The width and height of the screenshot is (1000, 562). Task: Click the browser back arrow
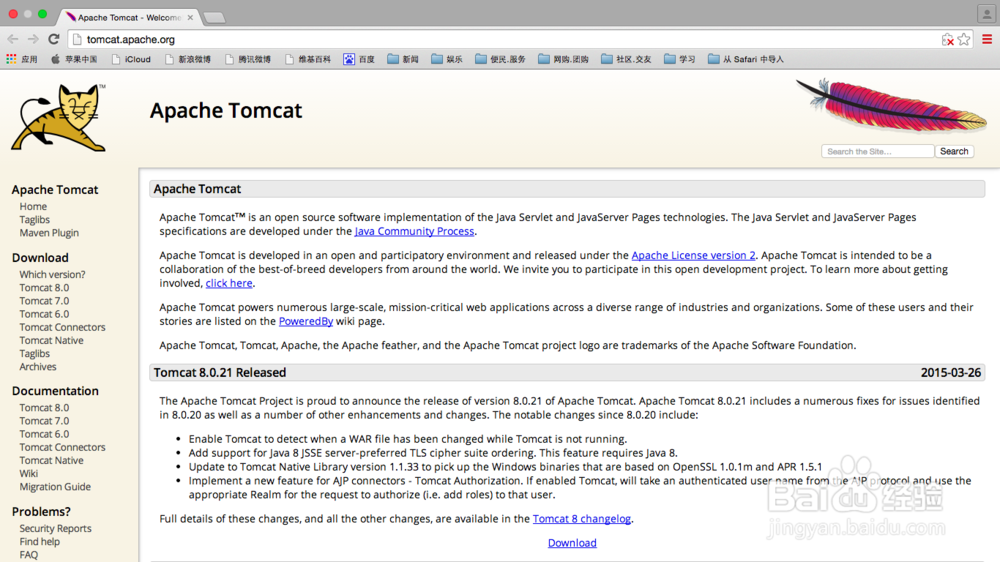(x=13, y=39)
